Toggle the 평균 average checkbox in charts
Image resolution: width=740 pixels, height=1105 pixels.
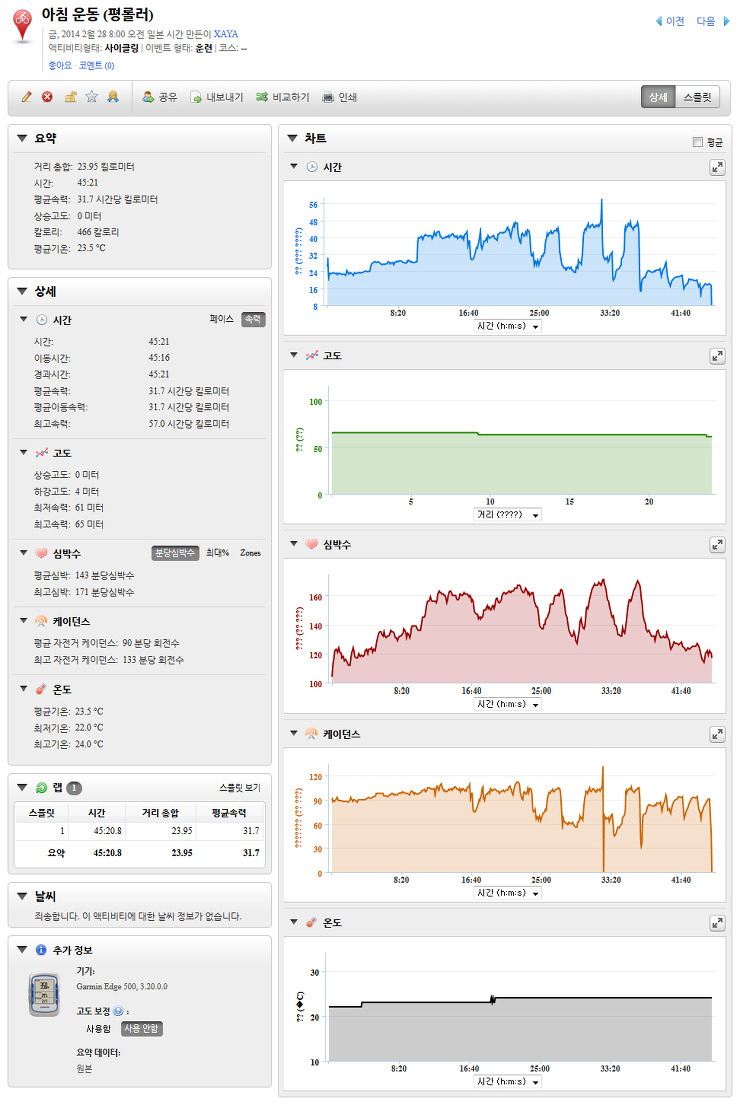(x=698, y=142)
